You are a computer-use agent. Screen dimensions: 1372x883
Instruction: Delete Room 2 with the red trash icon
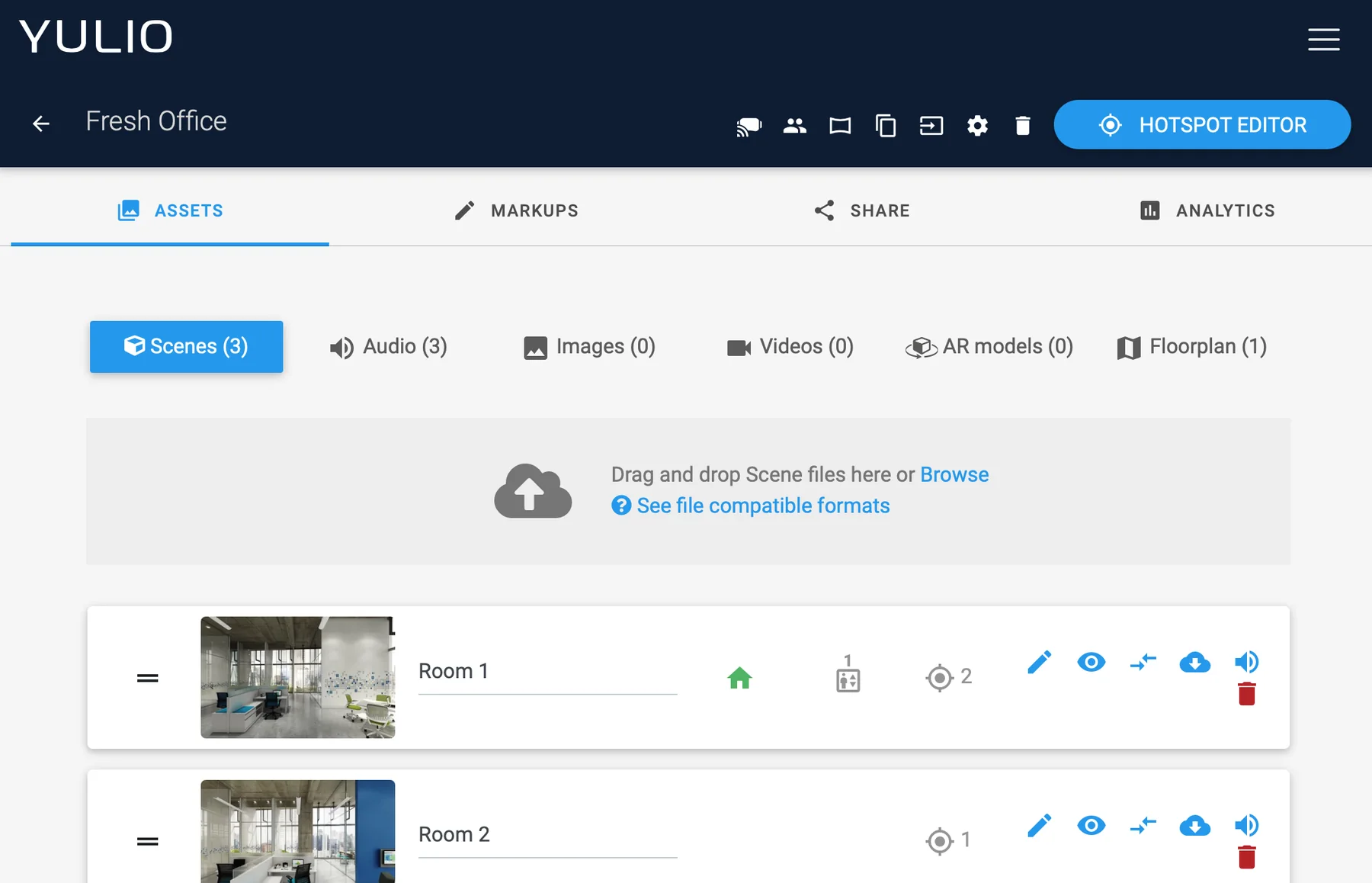(1247, 857)
